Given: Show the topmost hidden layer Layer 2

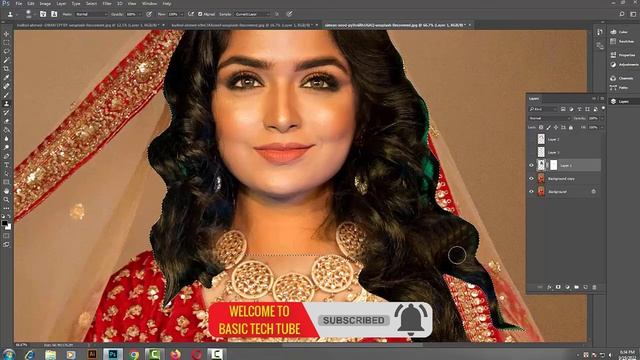Looking at the screenshot, I should click(531, 139).
